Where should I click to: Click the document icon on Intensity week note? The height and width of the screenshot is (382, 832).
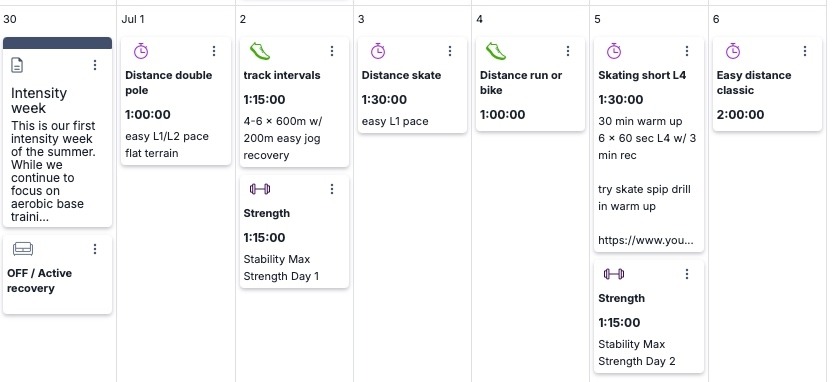(x=17, y=65)
